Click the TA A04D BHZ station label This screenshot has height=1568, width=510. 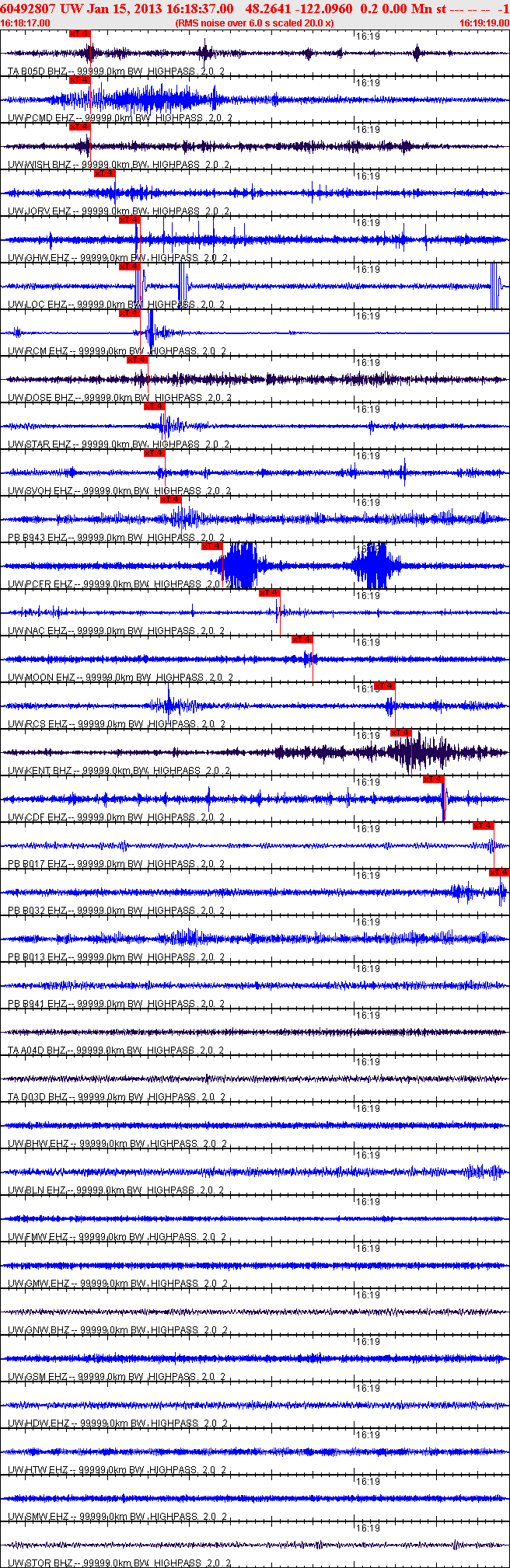(x=37, y=1051)
